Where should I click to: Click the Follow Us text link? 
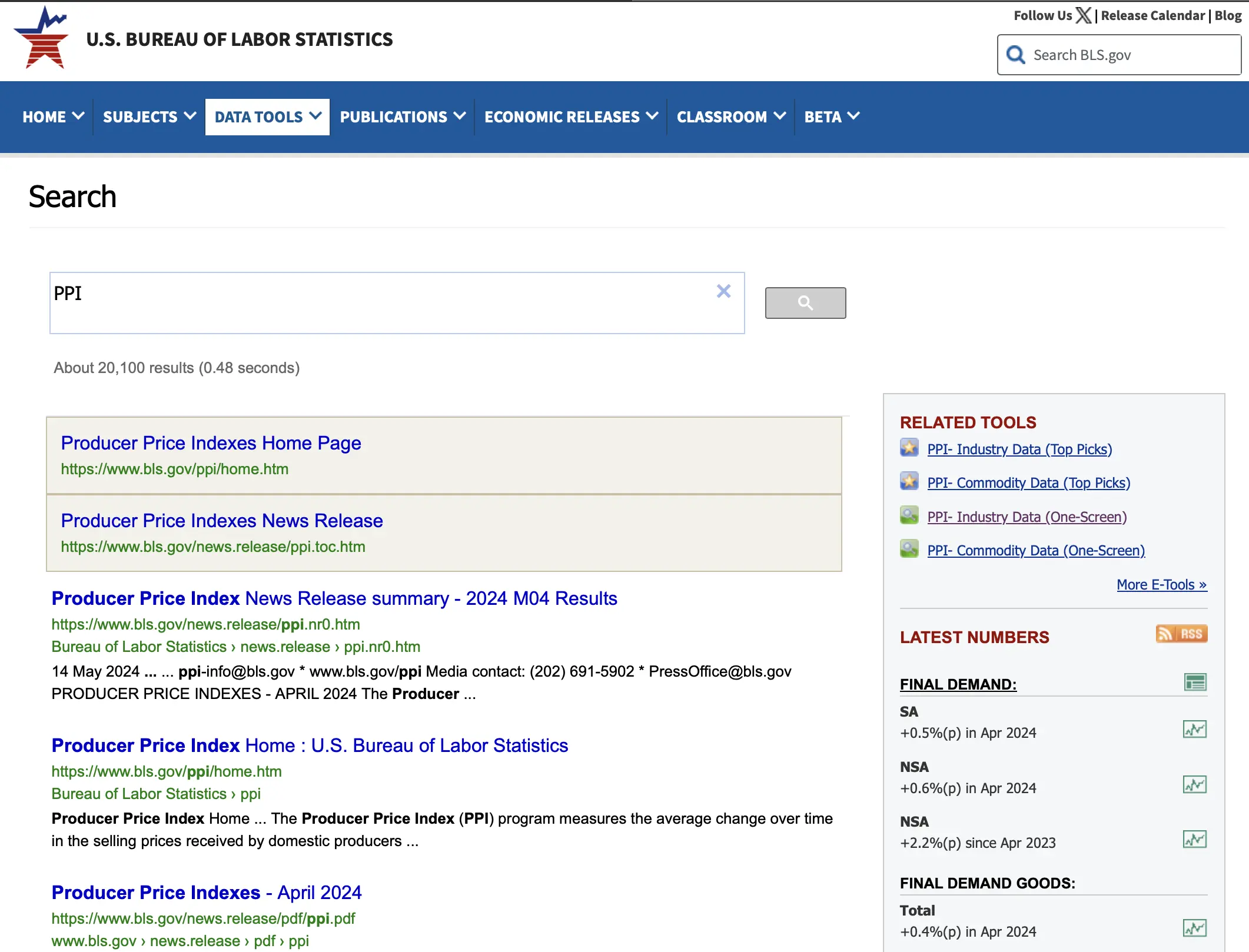1042,16
